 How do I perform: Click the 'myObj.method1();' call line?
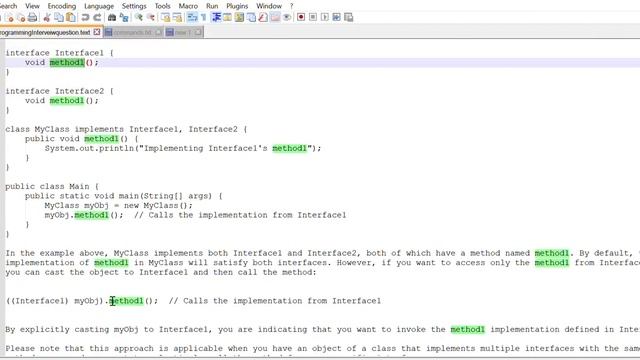[195, 215]
